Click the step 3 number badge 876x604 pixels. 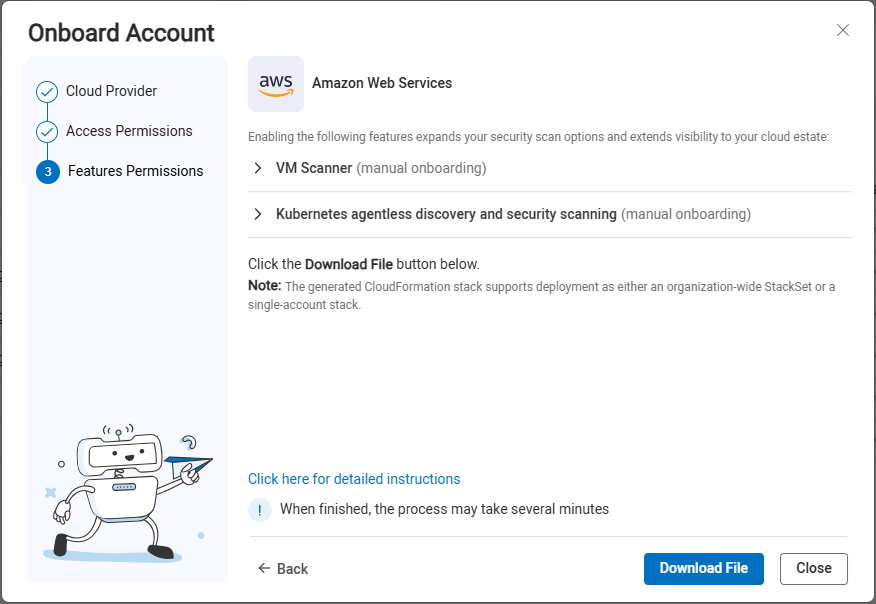47,172
